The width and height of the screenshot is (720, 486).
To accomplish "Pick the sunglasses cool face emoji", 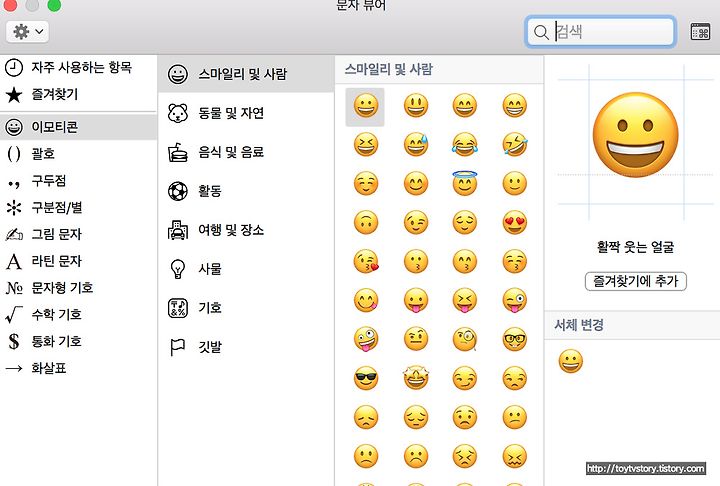I will click(x=366, y=379).
